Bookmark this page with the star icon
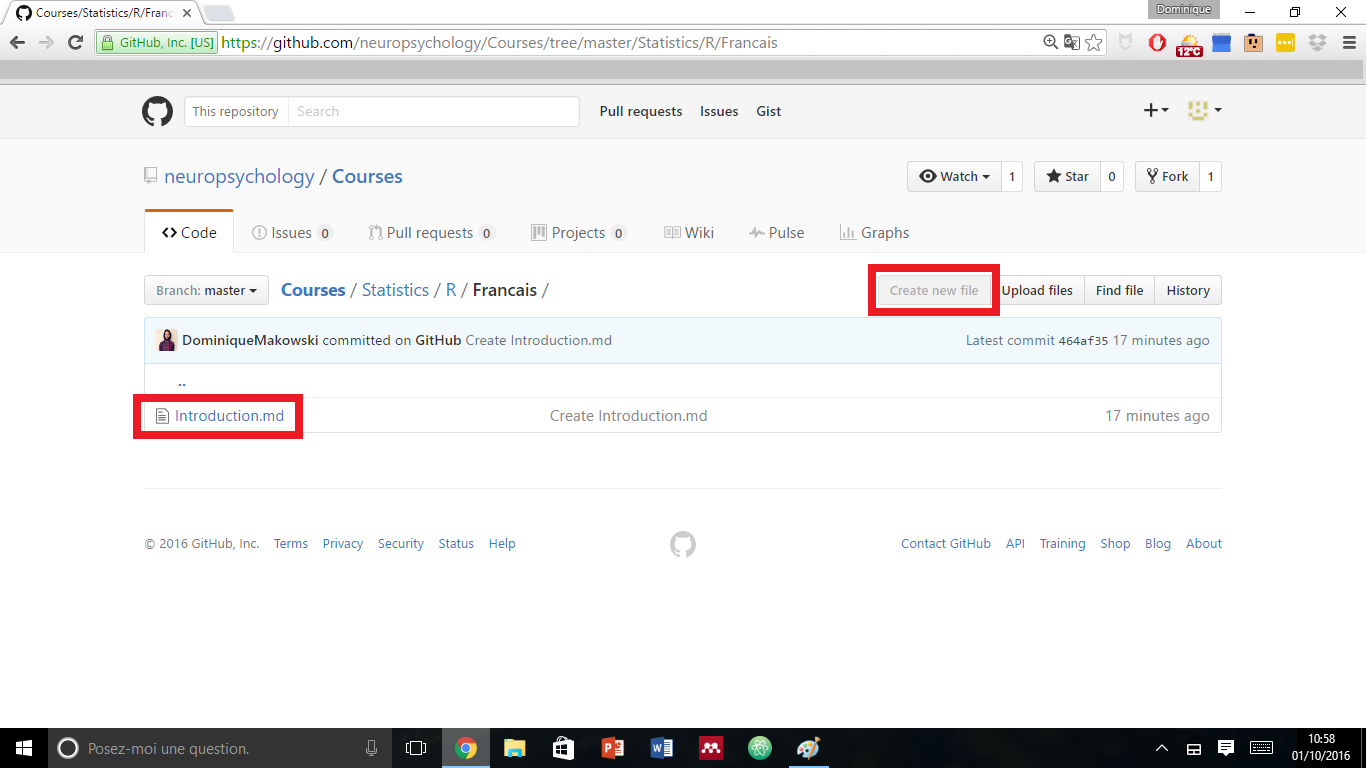The width and height of the screenshot is (1366, 768). pyautogui.click(x=1094, y=43)
